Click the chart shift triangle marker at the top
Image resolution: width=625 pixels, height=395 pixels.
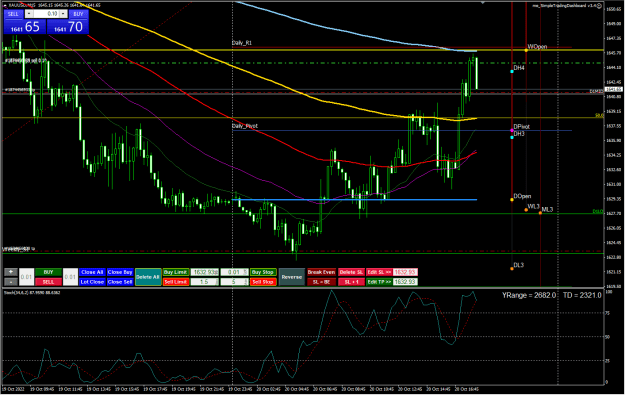pos(483,2)
